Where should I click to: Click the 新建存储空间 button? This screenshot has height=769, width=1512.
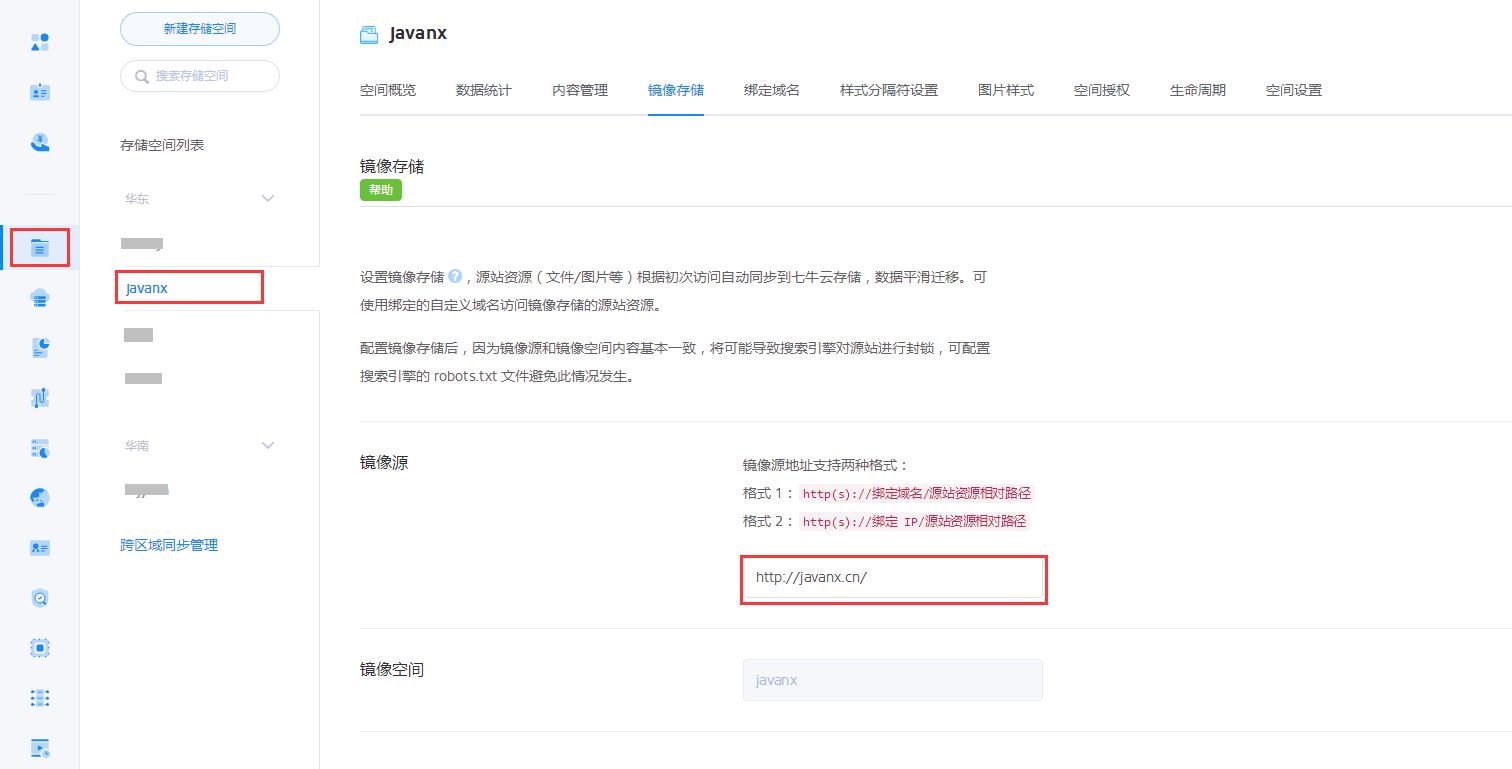[x=199, y=28]
